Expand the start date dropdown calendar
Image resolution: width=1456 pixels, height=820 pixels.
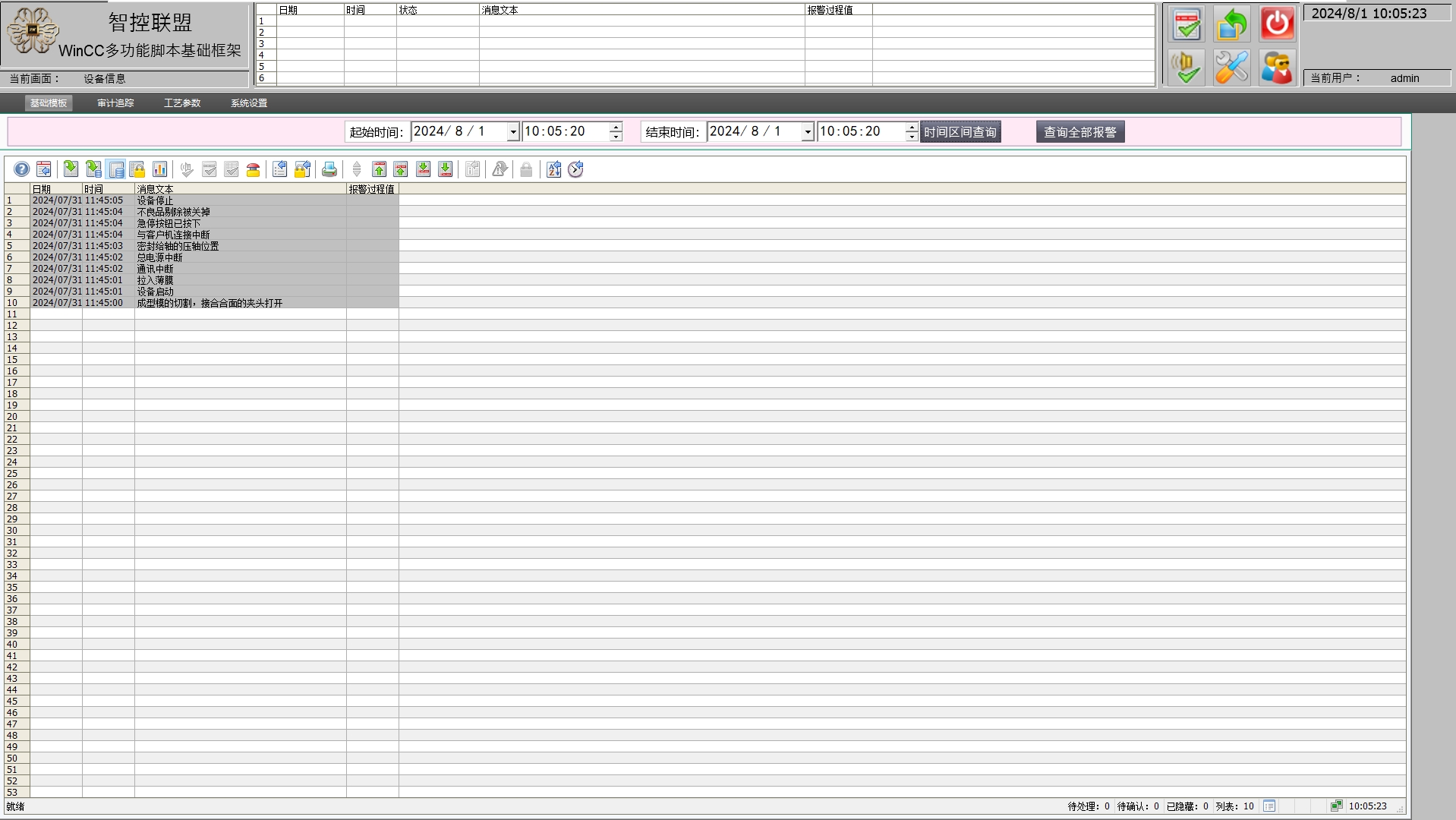[513, 132]
